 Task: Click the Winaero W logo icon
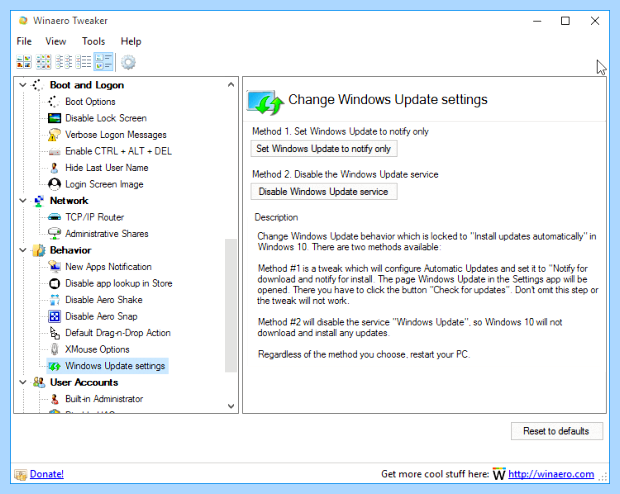[499, 474]
